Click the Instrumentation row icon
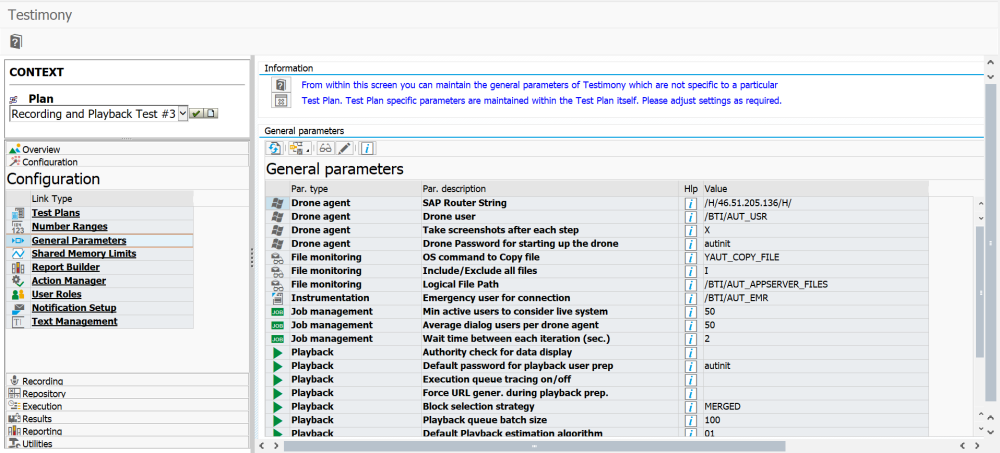The height and width of the screenshot is (453, 1000). pyautogui.click(x=277, y=298)
